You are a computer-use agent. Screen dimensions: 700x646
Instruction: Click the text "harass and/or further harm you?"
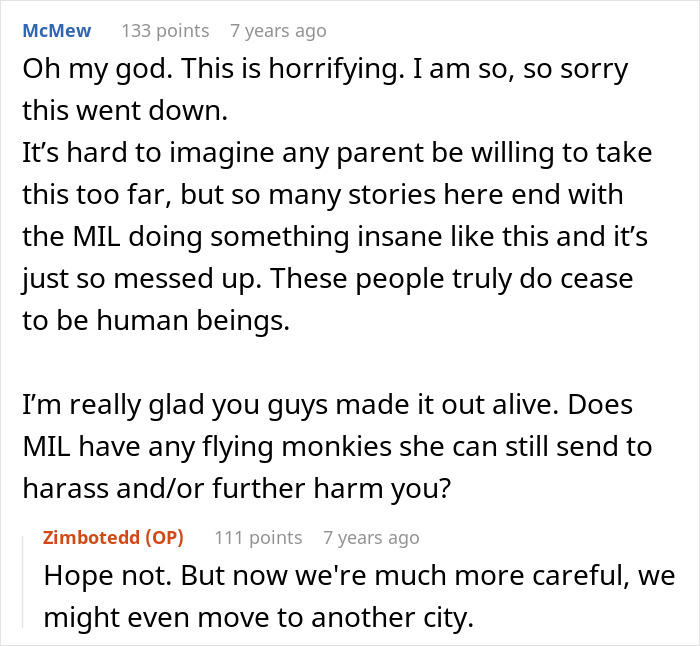[x=231, y=488]
